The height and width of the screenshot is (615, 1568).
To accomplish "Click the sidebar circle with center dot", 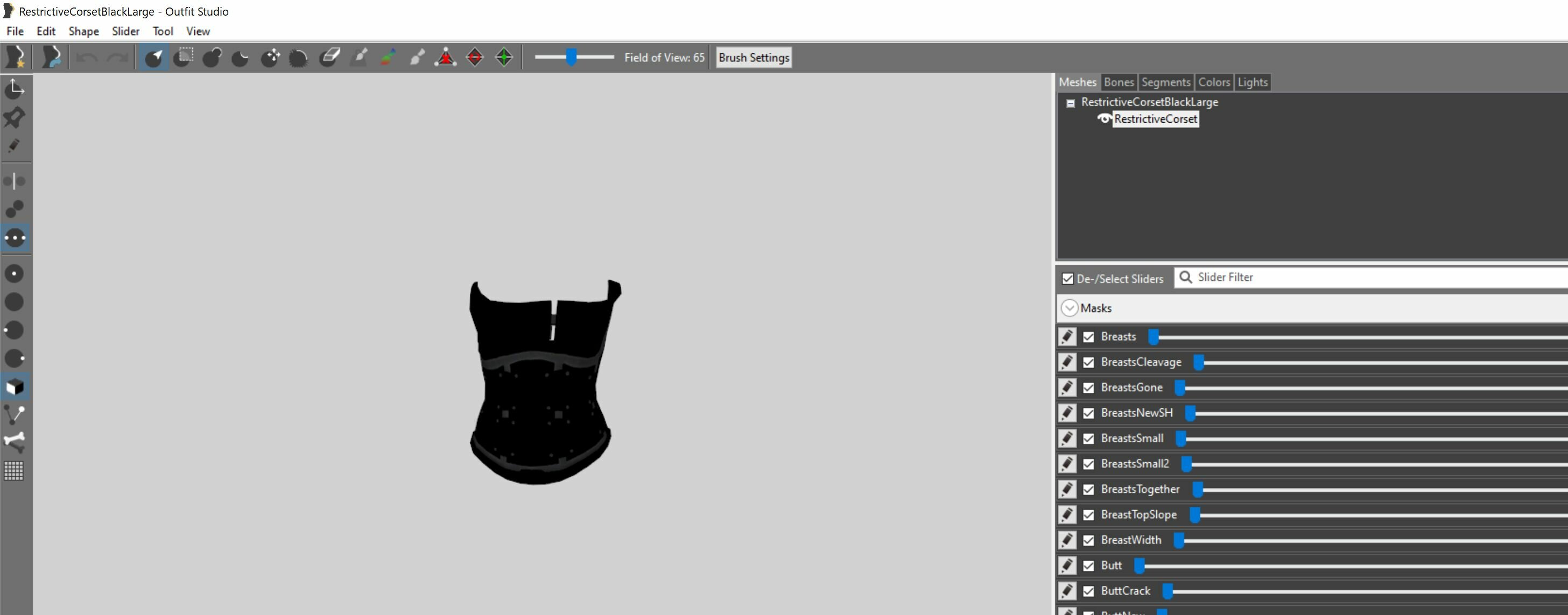I will click(x=15, y=274).
